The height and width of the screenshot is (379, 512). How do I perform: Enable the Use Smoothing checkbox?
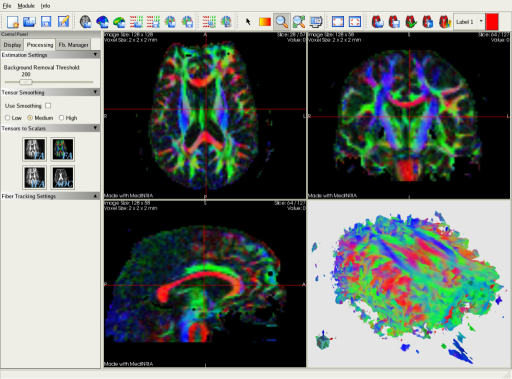[x=48, y=106]
